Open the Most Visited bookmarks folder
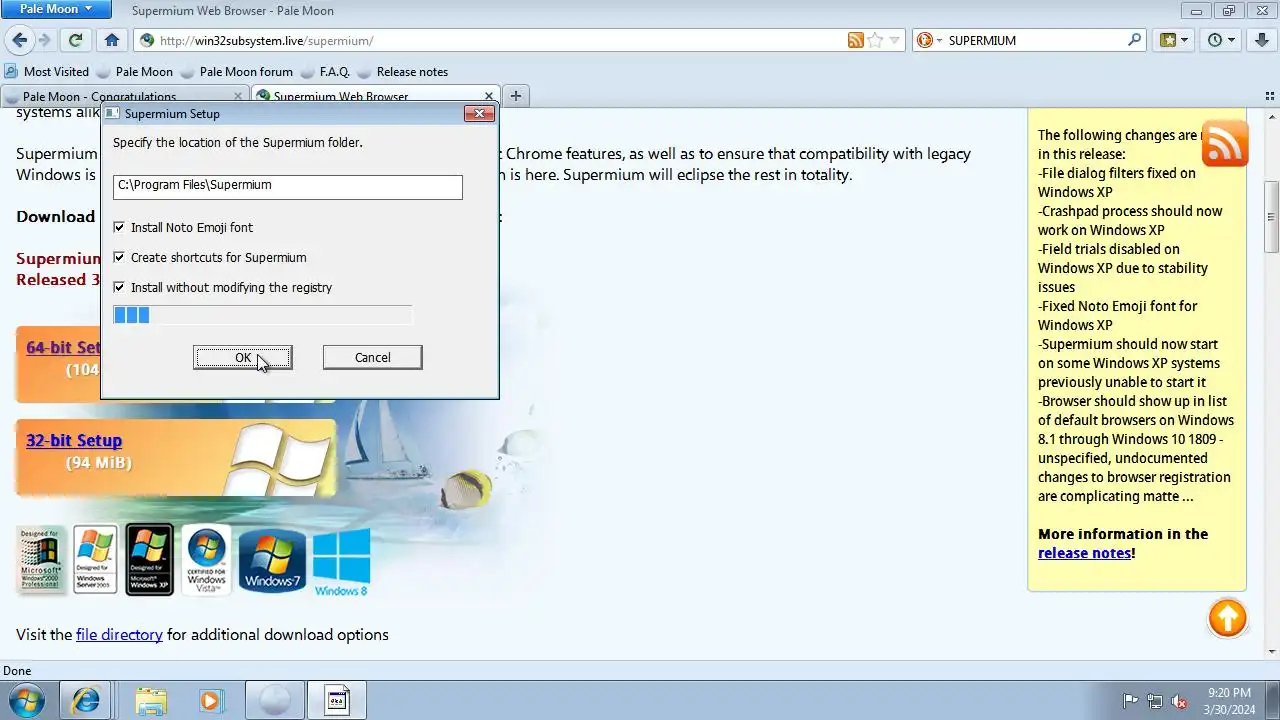This screenshot has width=1280, height=720. pyautogui.click(x=47, y=72)
